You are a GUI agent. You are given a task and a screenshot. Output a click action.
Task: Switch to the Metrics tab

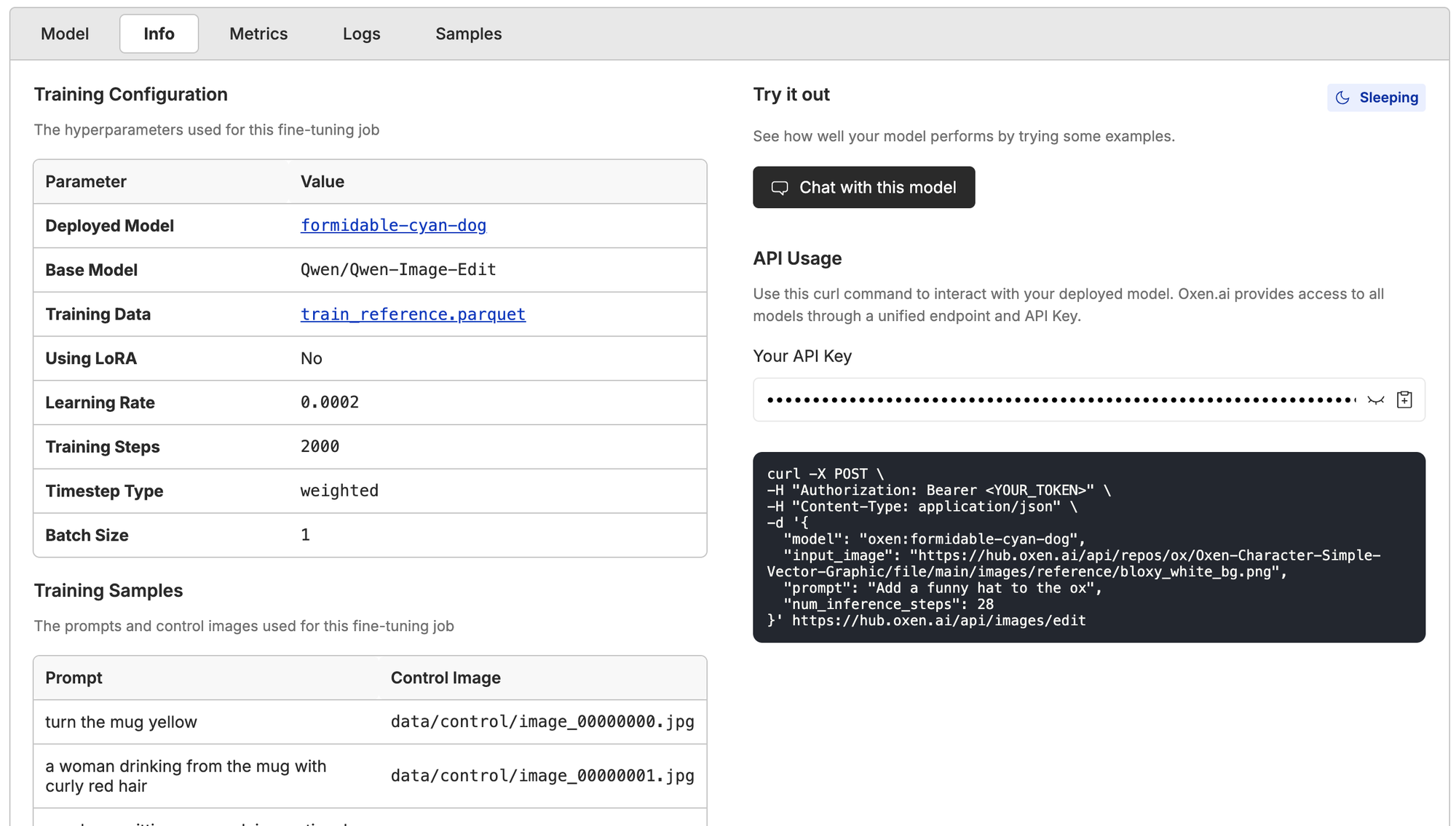pos(258,33)
